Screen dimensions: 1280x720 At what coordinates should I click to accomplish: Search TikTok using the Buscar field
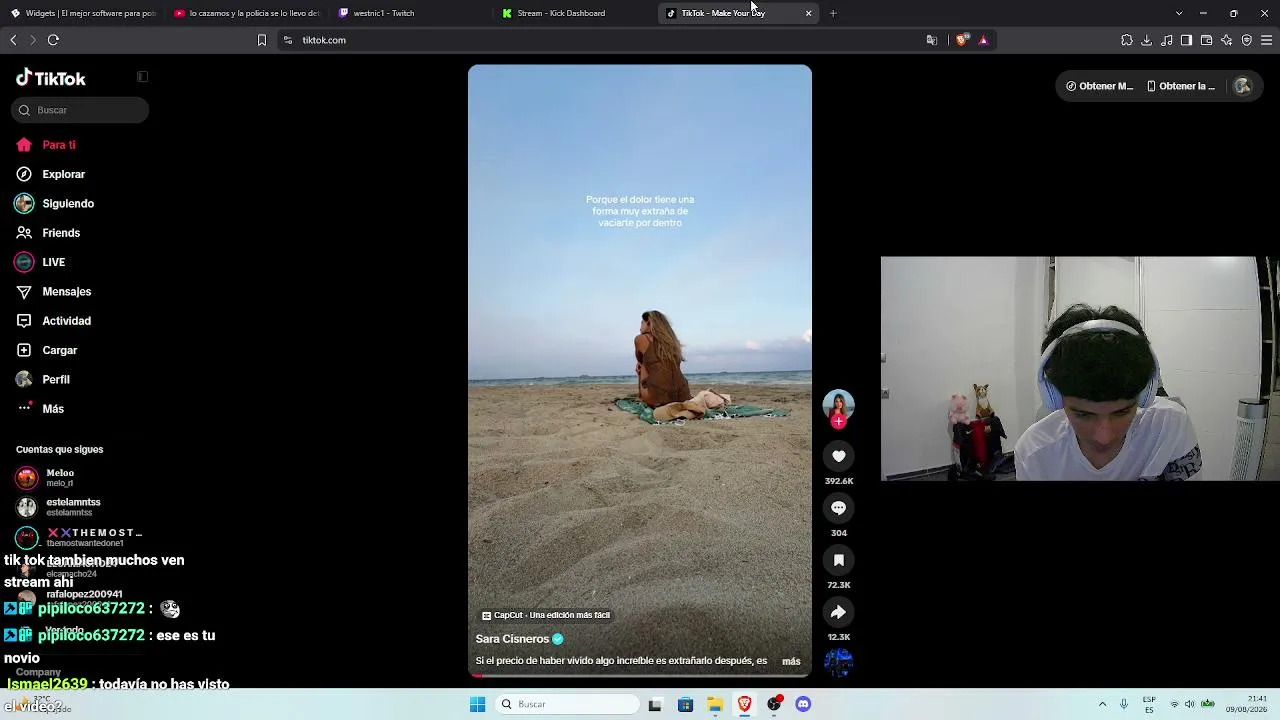(x=80, y=110)
